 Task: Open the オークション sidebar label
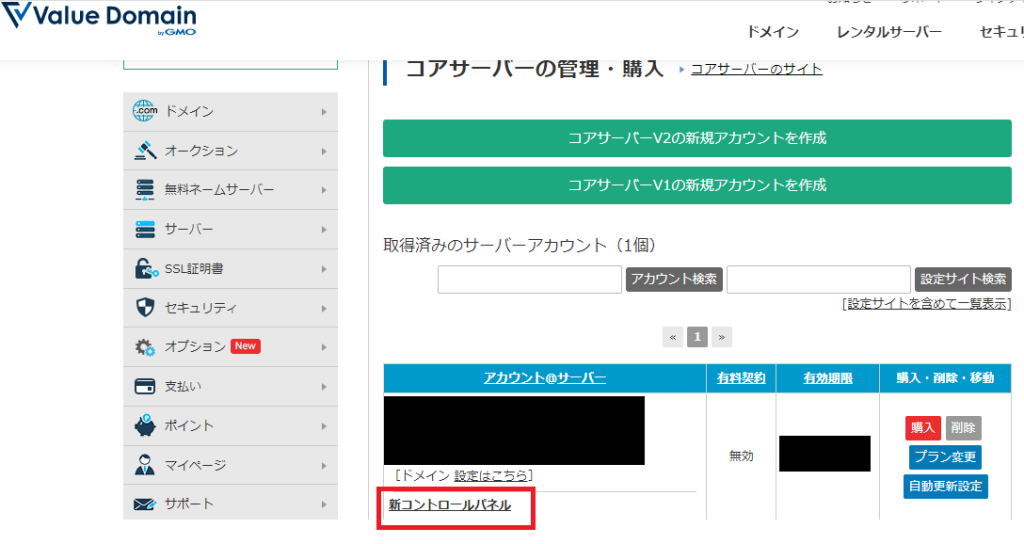201,151
